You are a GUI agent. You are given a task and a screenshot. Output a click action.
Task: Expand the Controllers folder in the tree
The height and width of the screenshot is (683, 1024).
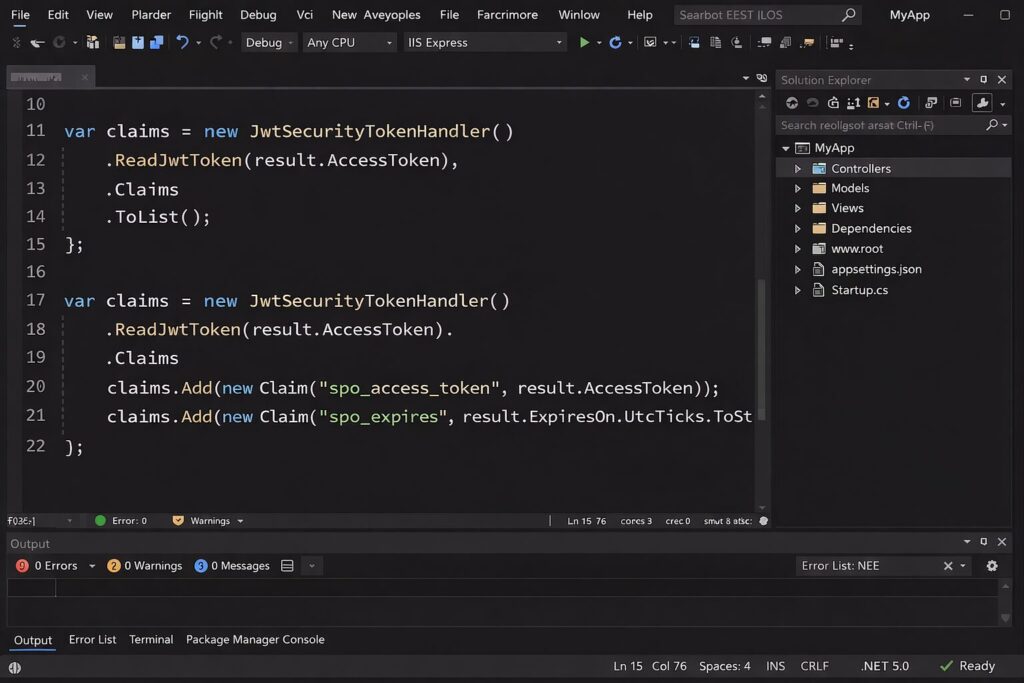pos(798,169)
